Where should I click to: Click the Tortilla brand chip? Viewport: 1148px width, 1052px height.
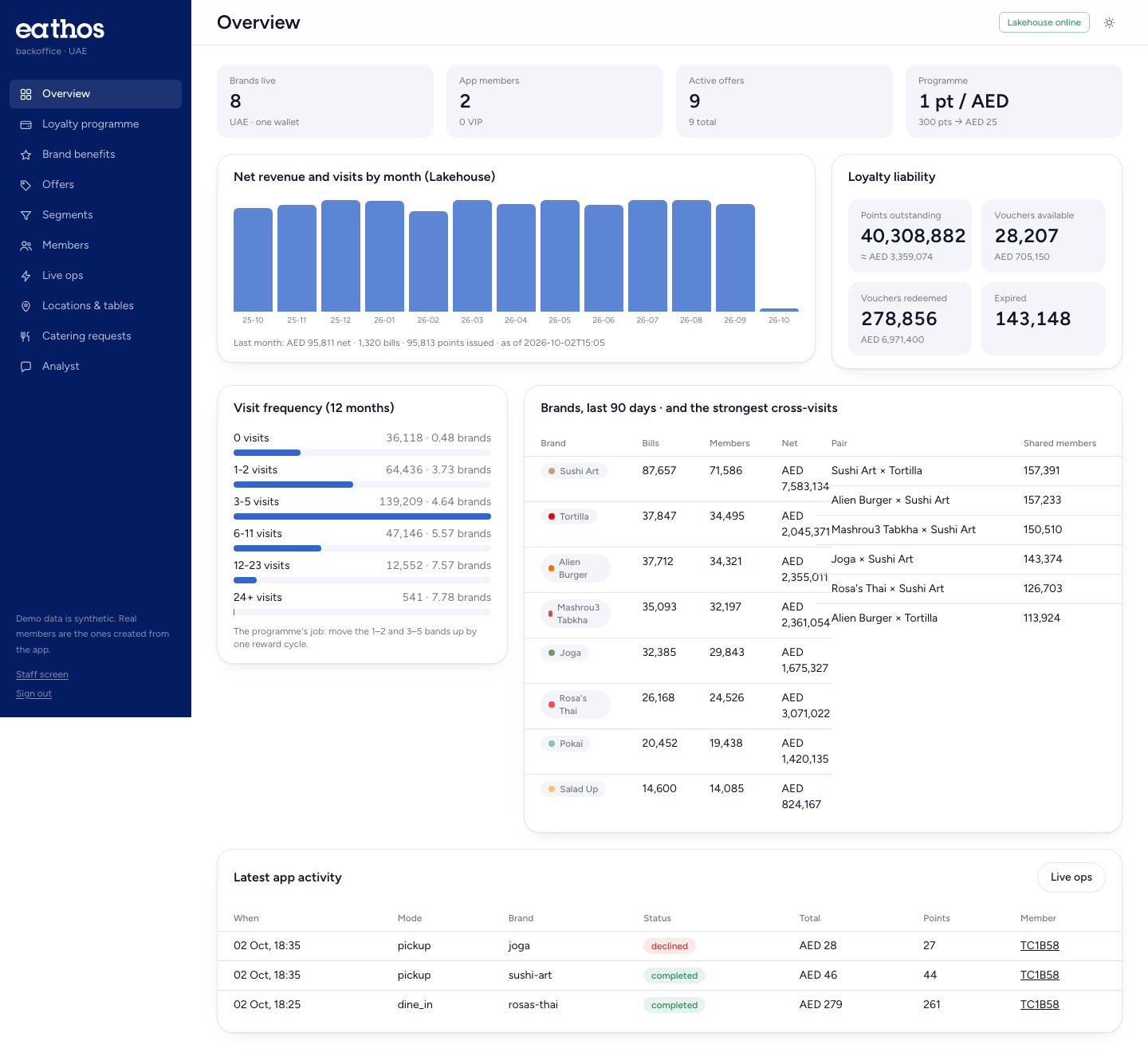(569, 516)
